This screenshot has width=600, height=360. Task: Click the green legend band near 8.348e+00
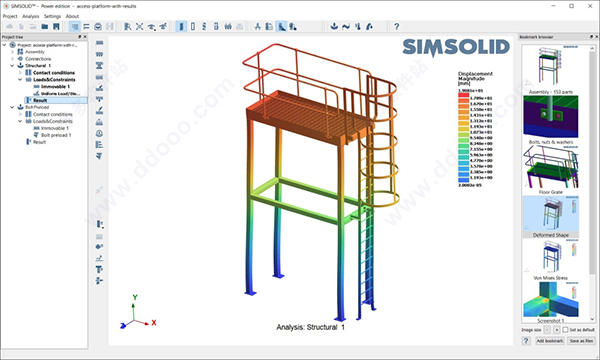[463, 140]
